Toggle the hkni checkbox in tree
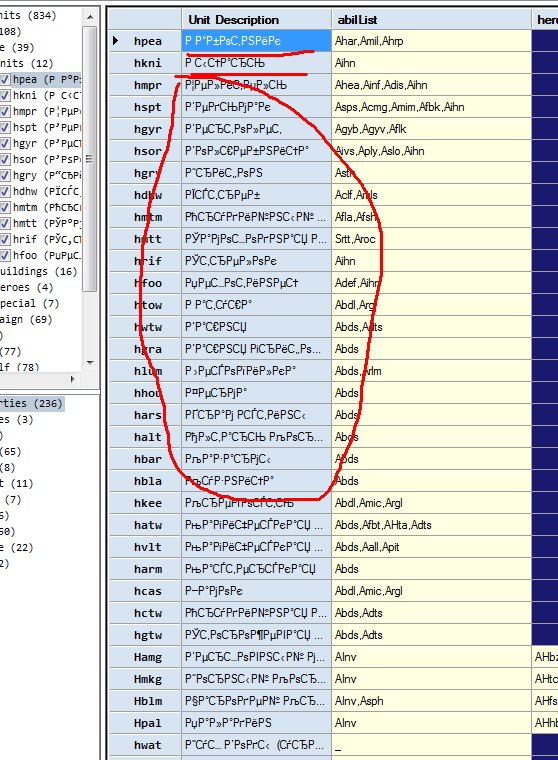Screen dimensions: 558x760 click(x=5, y=95)
